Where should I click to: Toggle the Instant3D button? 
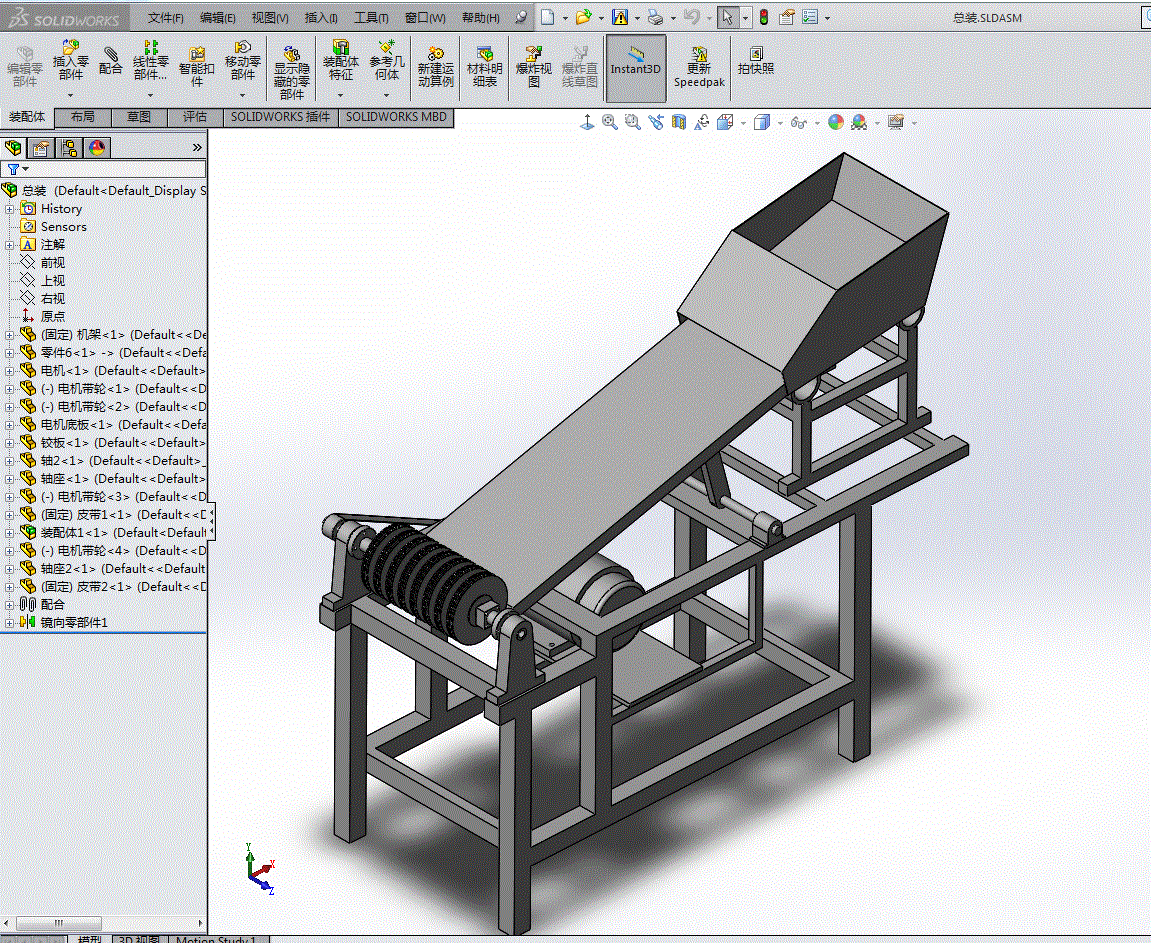click(x=636, y=68)
